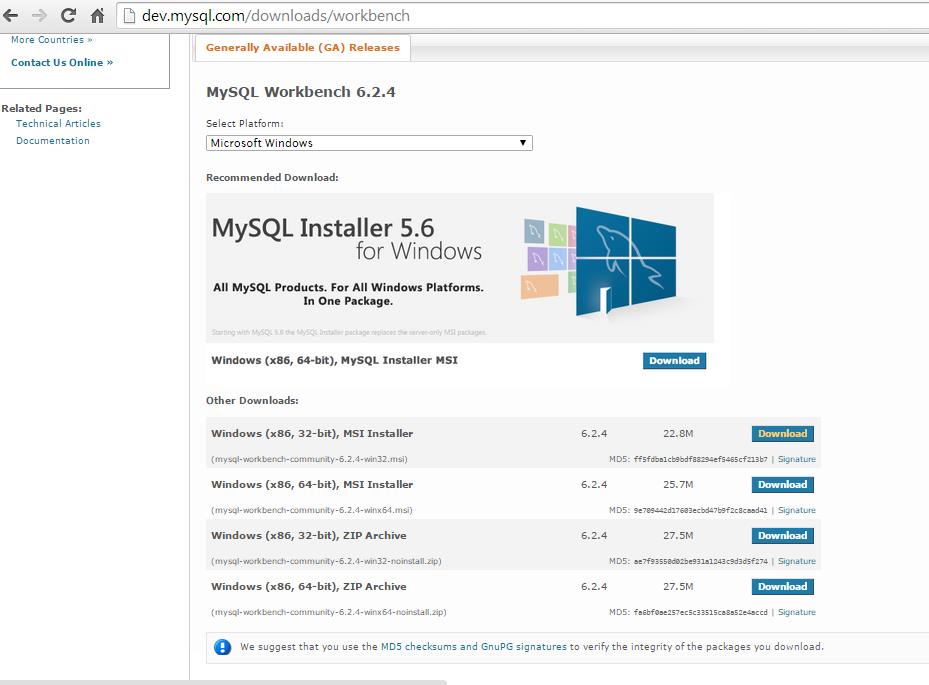The width and height of the screenshot is (929, 685).
Task: Click the page icon in address bar
Action: [129, 15]
